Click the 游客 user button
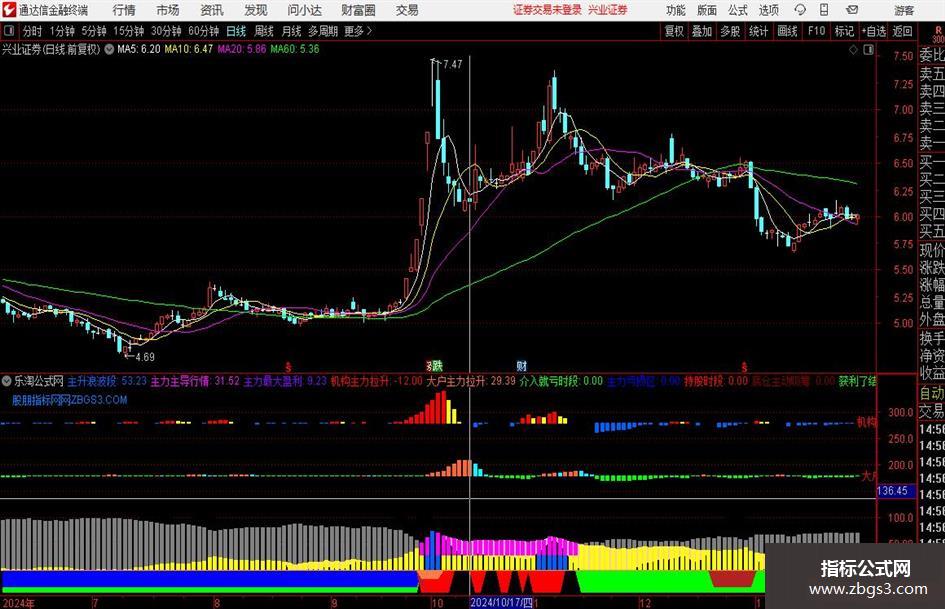This screenshot has width=945, height=609. tap(904, 10)
